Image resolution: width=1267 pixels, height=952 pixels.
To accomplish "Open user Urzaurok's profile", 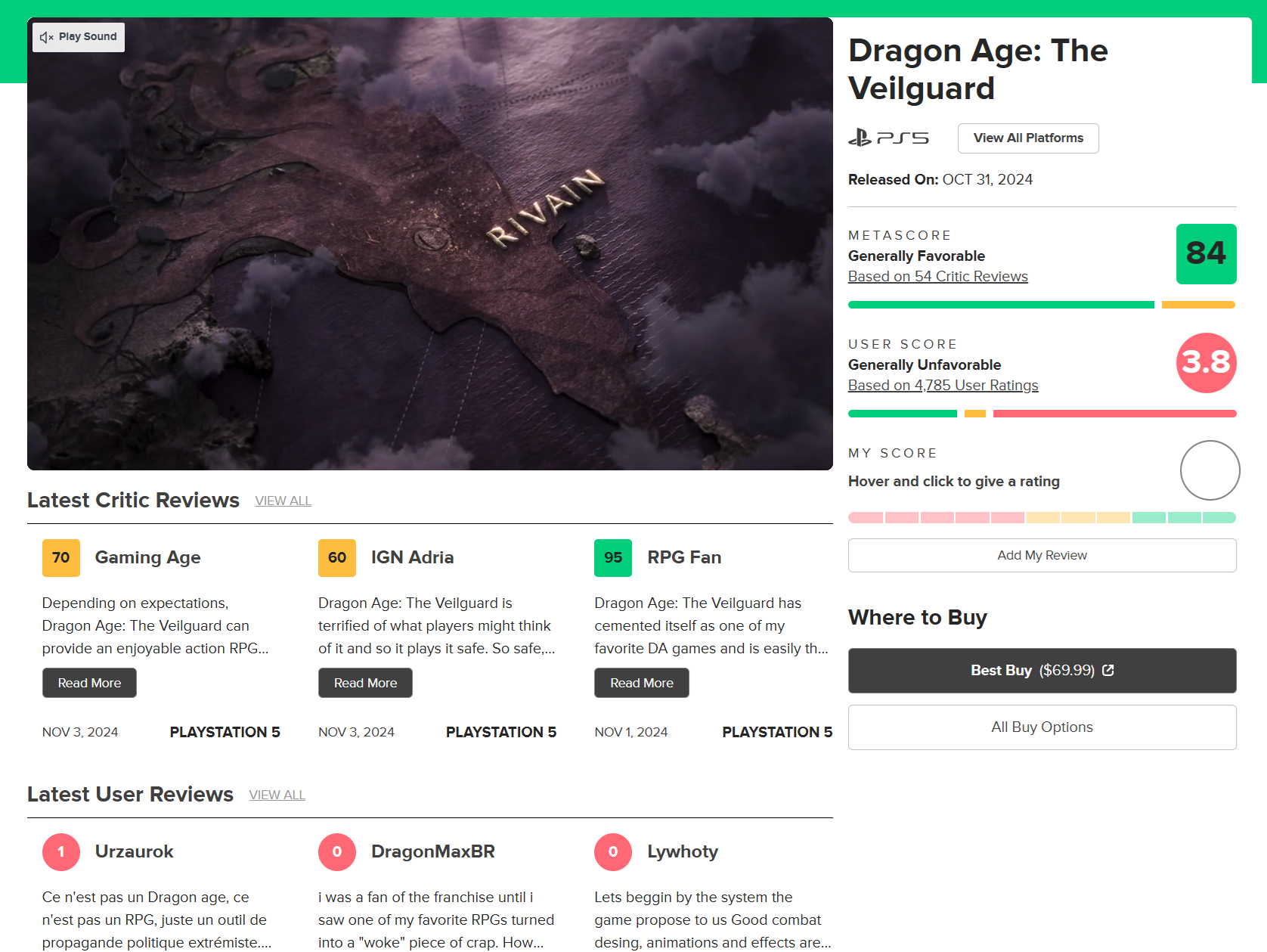I will click(134, 851).
